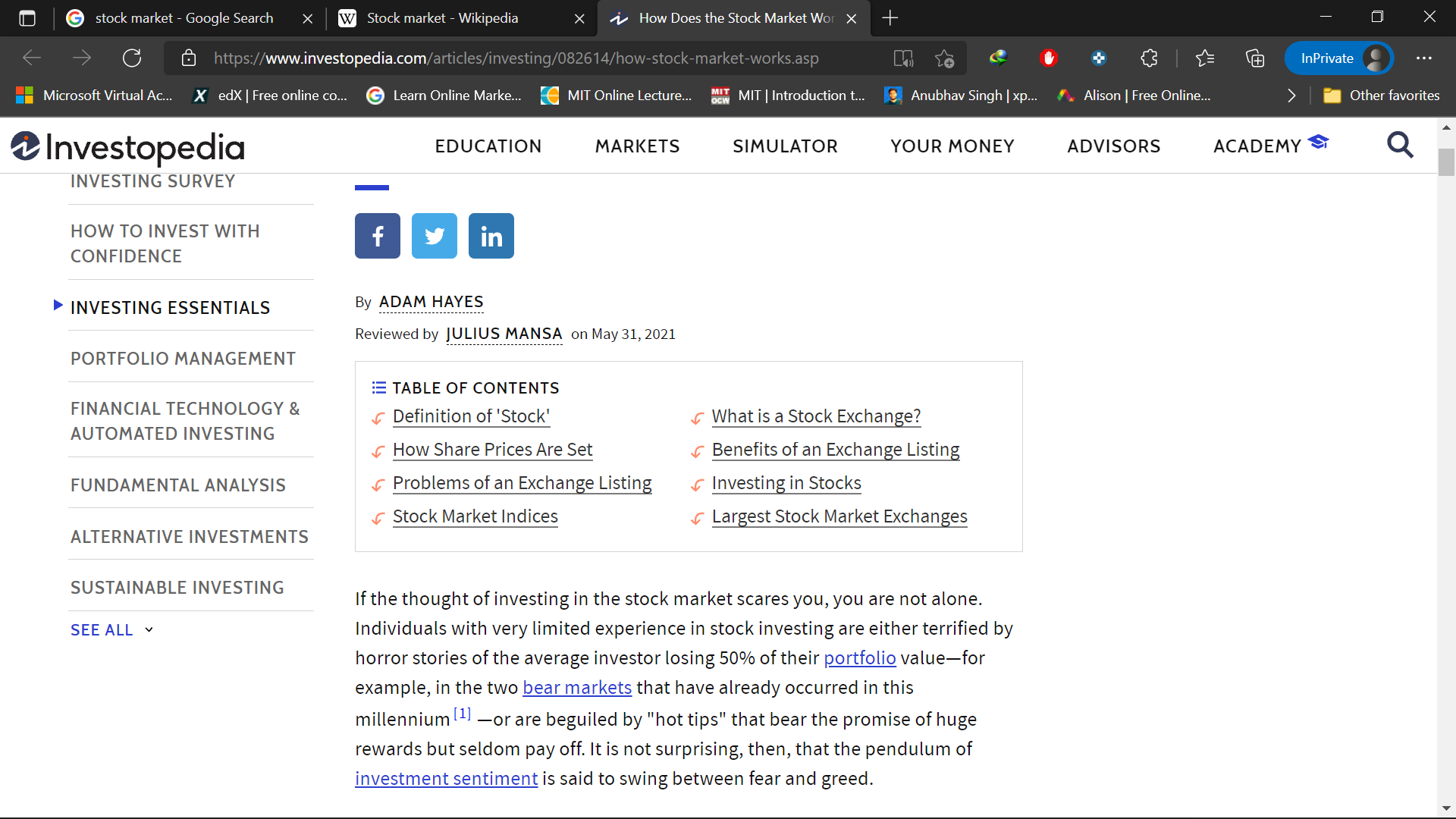Open the browser Extensions puzzle icon
The height and width of the screenshot is (819, 1456).
tap(1149, 58)
